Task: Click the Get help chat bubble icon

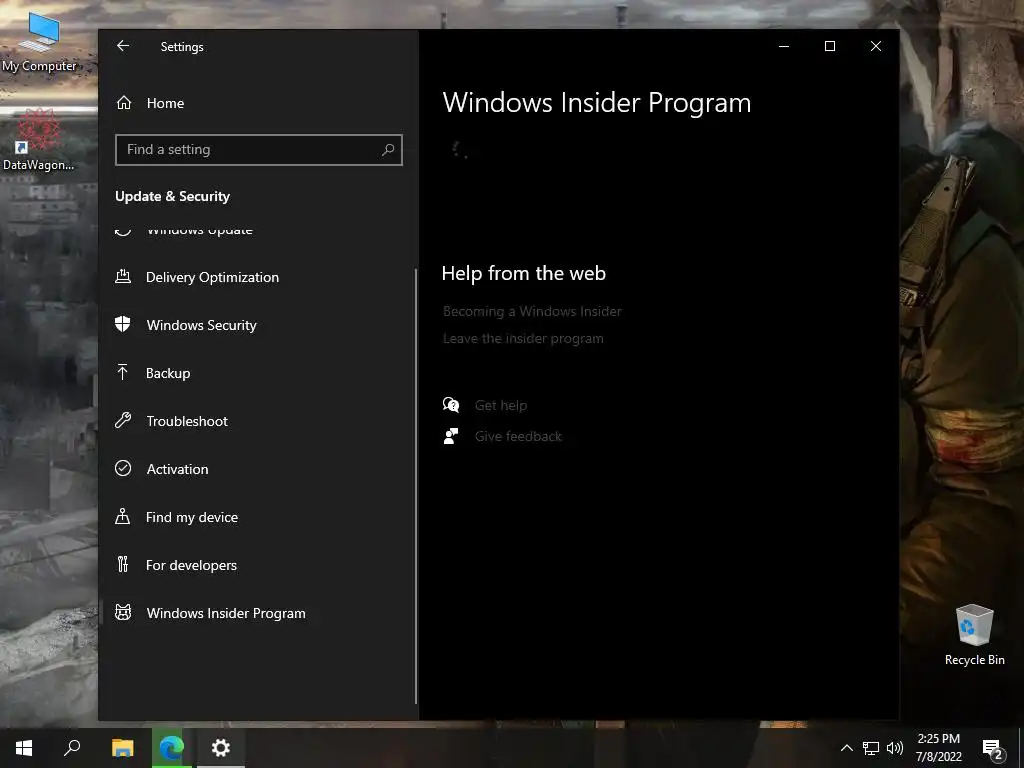Action: point(451,405)
